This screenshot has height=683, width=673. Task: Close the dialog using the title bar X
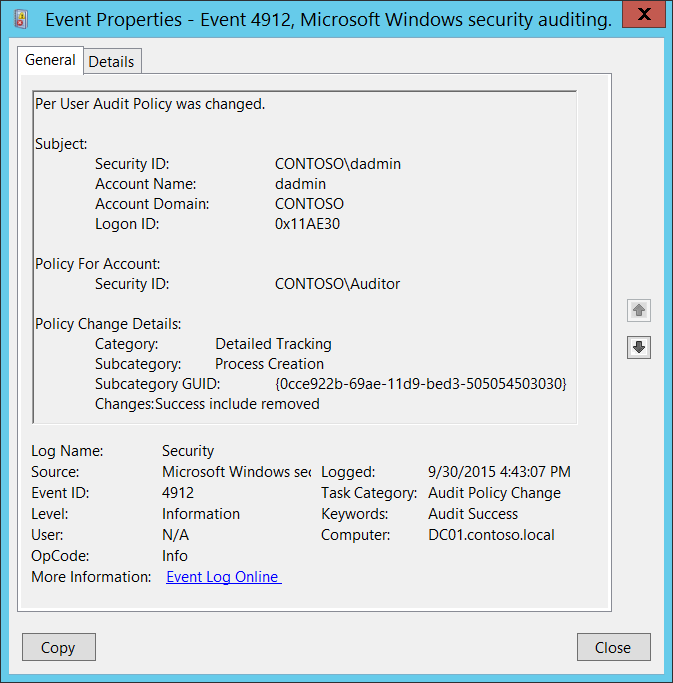coord(646,16)
